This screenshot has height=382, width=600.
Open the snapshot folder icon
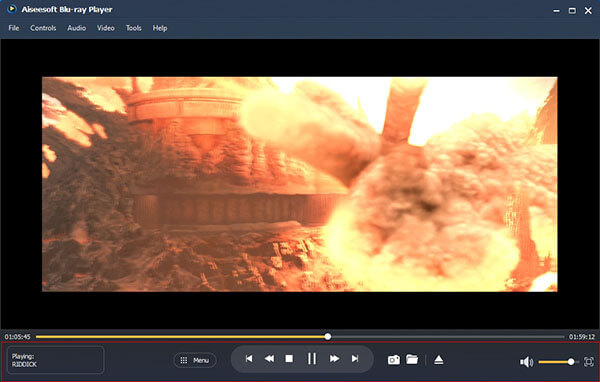point(412,359)
